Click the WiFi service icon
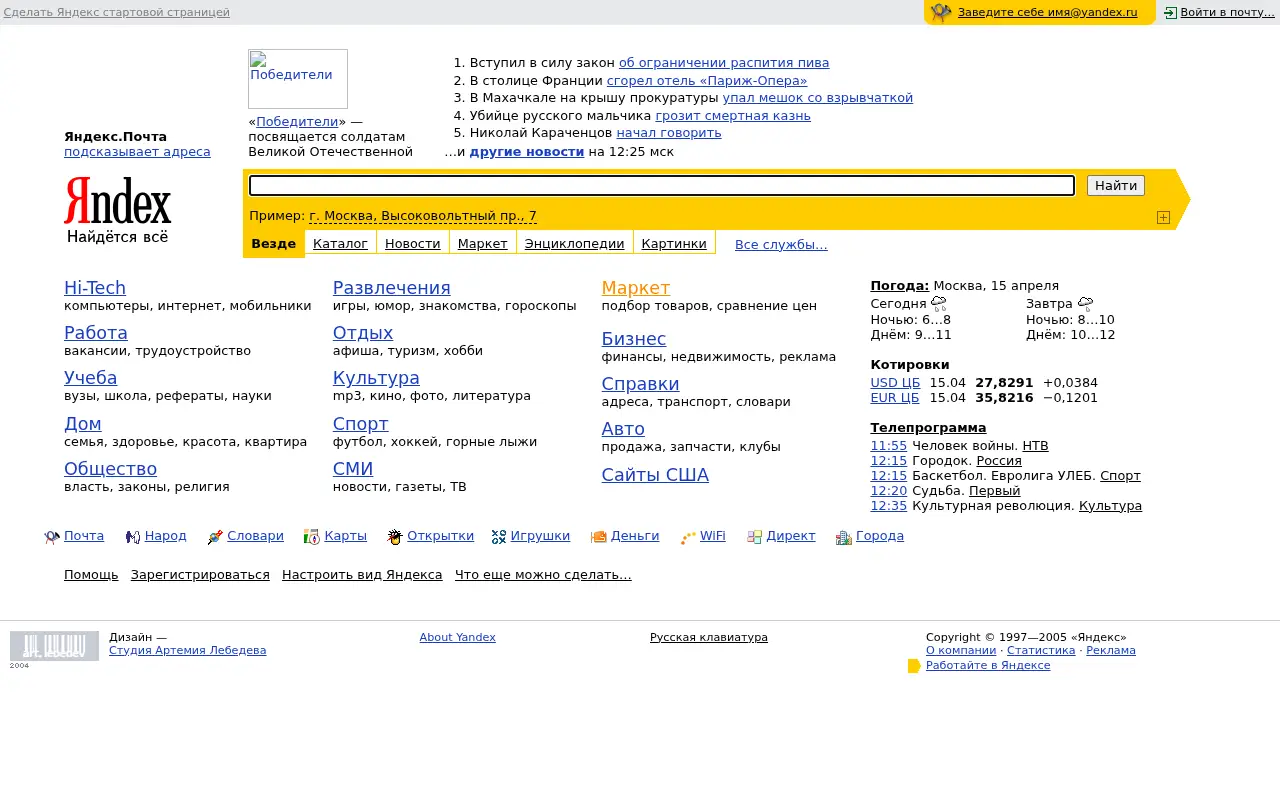The height and width of the screenshot is (800, 1280). tap(688, 537)
